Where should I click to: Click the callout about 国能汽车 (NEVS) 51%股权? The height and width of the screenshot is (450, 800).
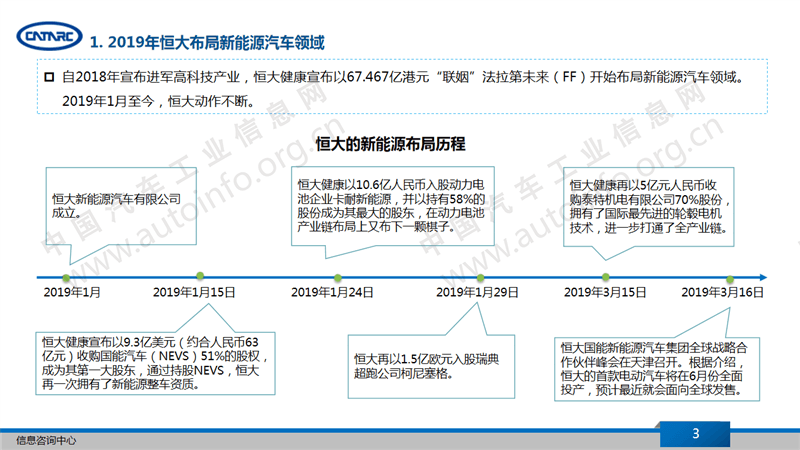(x=155, y=363)
